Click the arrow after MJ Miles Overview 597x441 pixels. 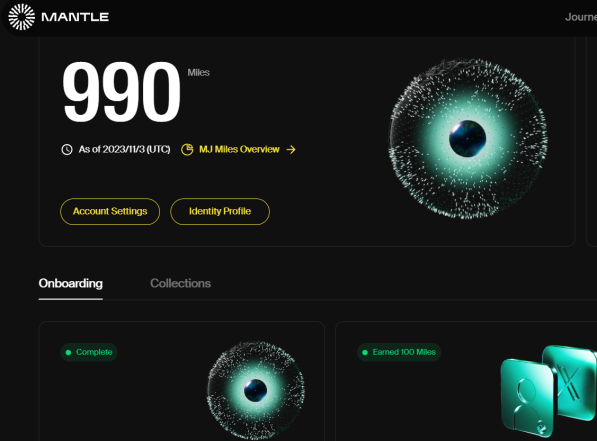click(x=291, y=149)
